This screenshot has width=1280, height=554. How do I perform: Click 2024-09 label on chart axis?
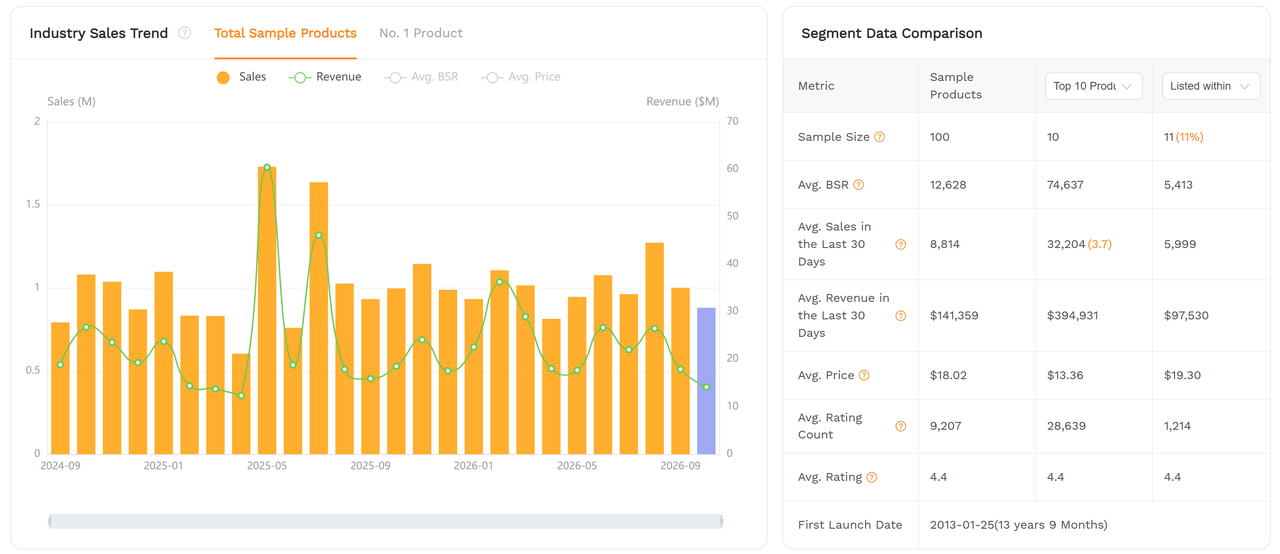(60, 466)
